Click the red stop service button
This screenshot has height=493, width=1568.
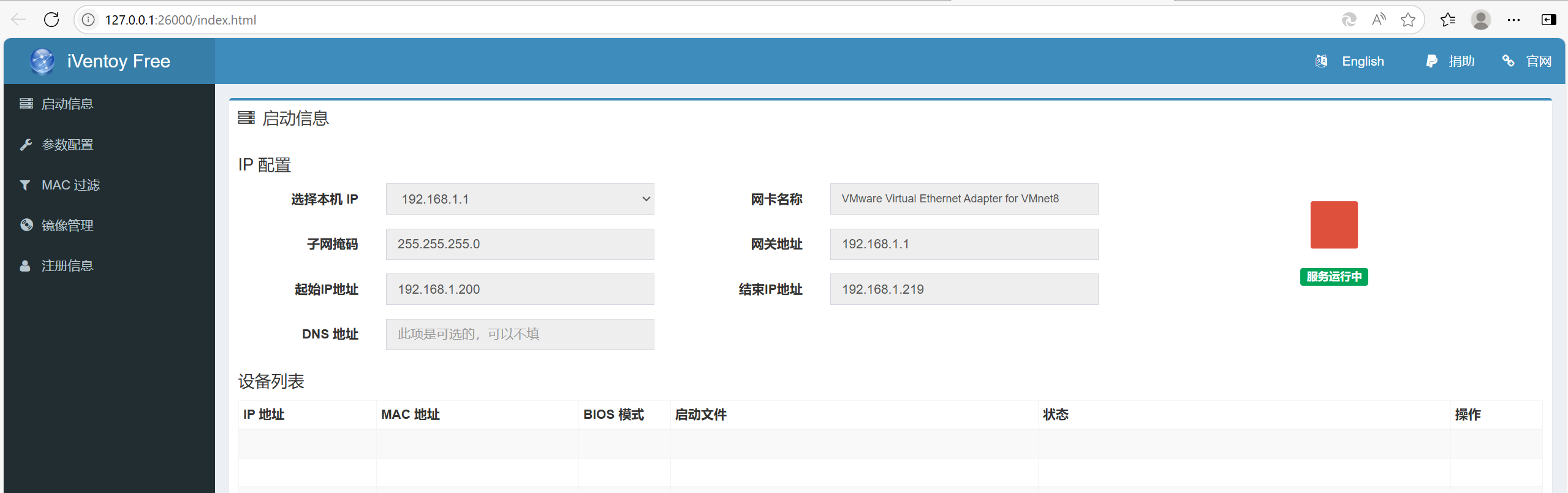pyautogui.click(x=1334, y=224)
